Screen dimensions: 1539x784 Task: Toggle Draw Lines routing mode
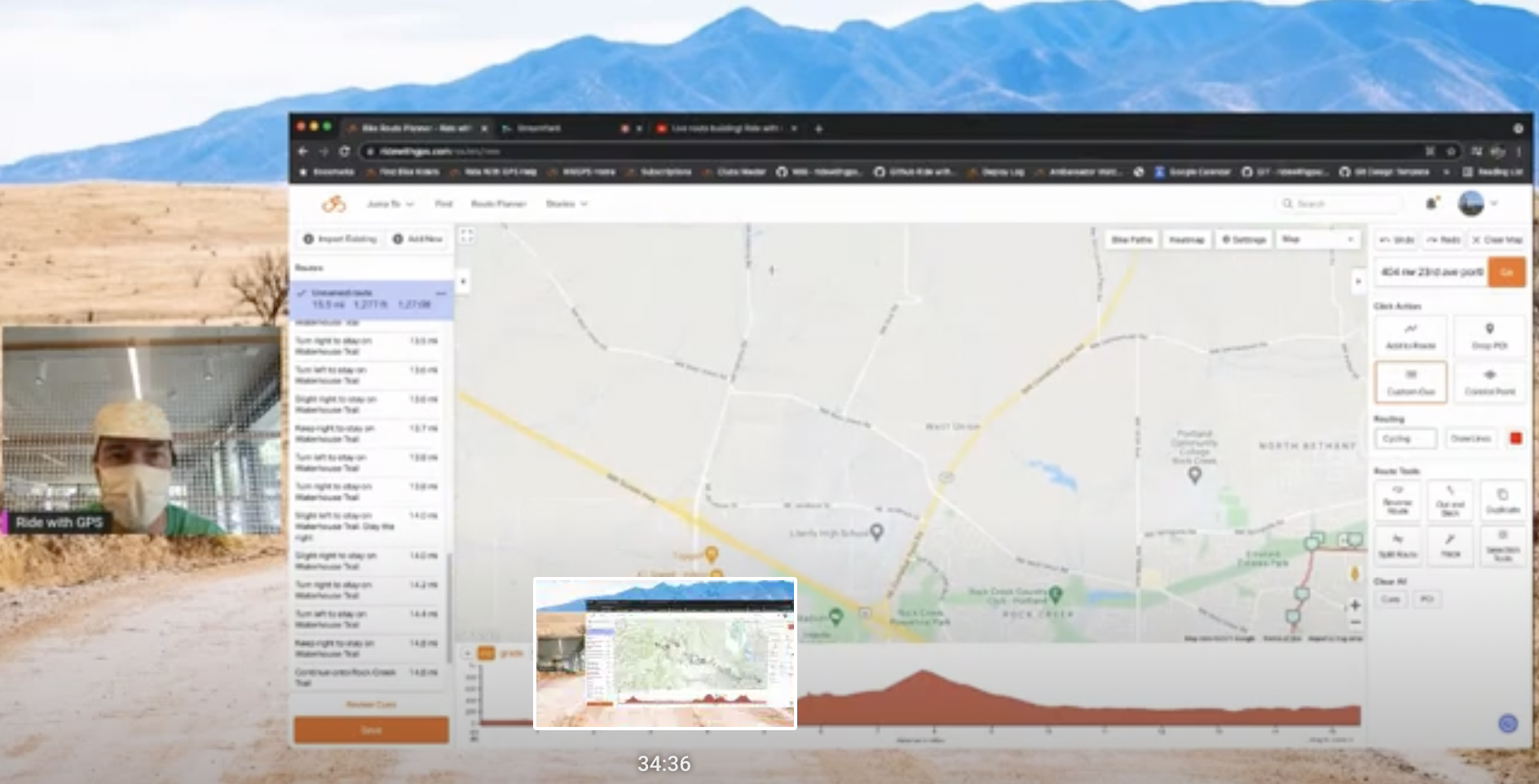click(1471, 438)
